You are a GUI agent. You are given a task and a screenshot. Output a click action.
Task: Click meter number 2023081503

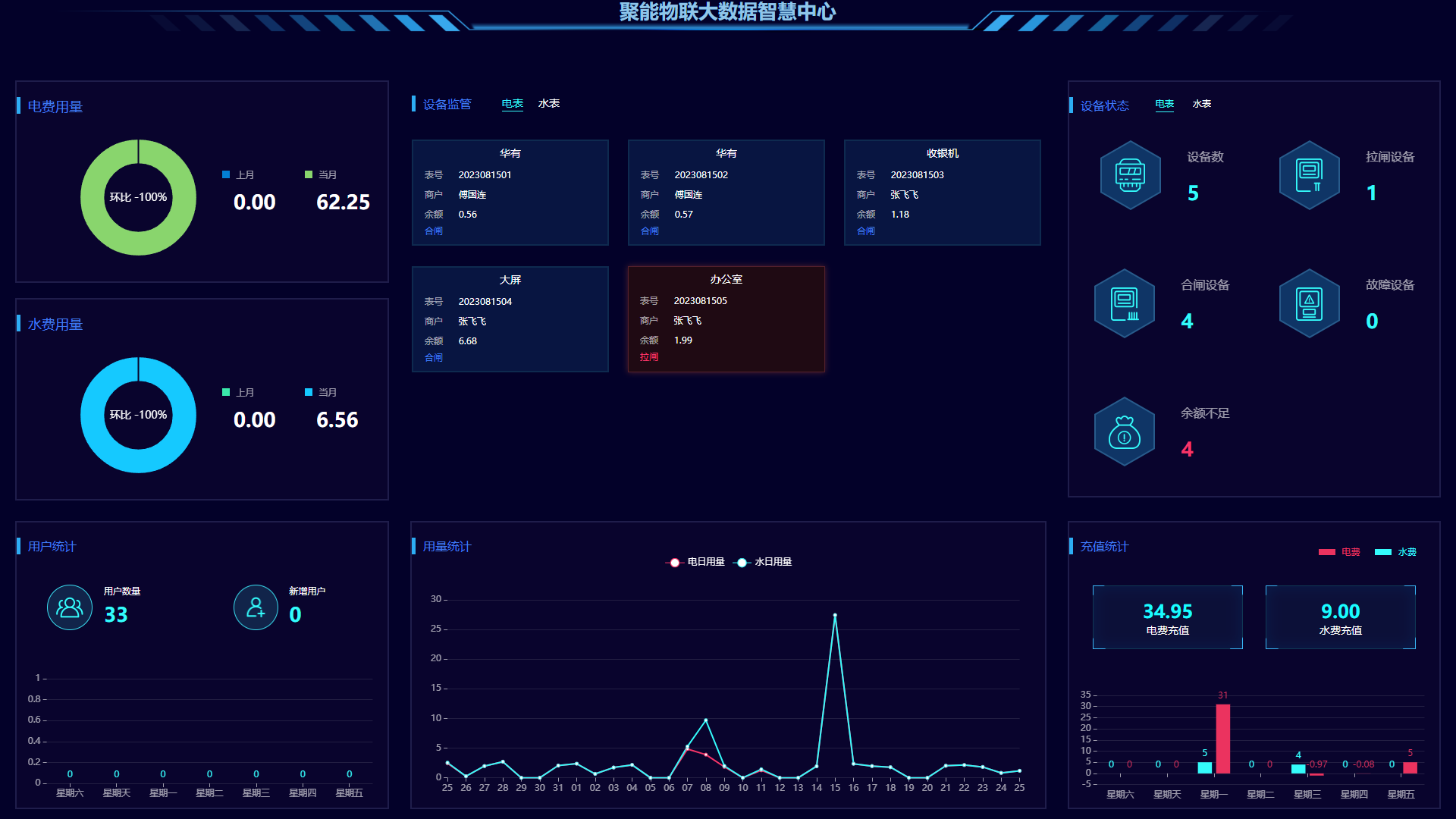click(x=918, y=175)
